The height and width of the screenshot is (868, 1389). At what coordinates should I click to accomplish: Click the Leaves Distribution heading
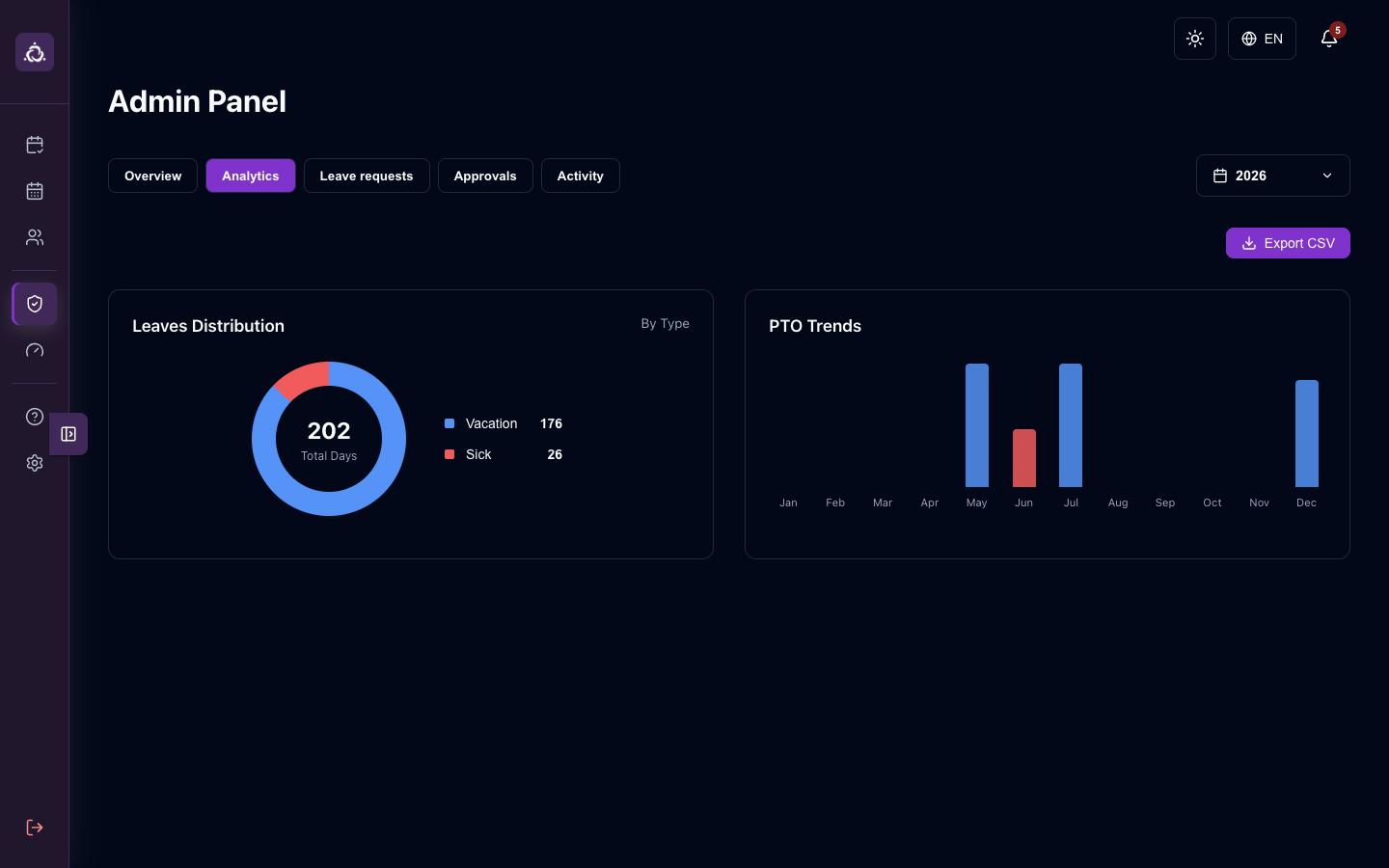point(208,326)
